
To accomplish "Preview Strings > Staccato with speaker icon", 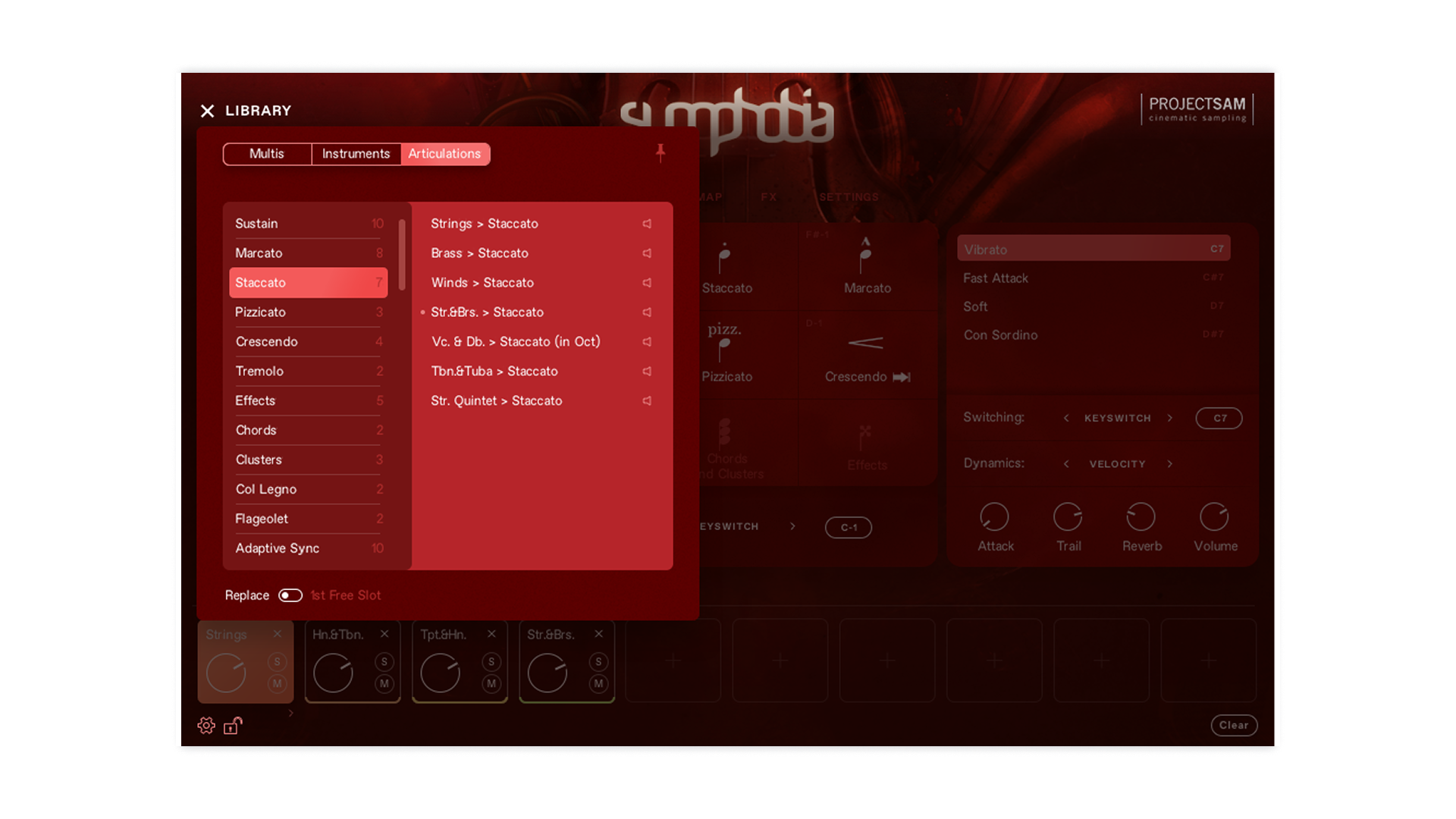I will coord(647,224).
